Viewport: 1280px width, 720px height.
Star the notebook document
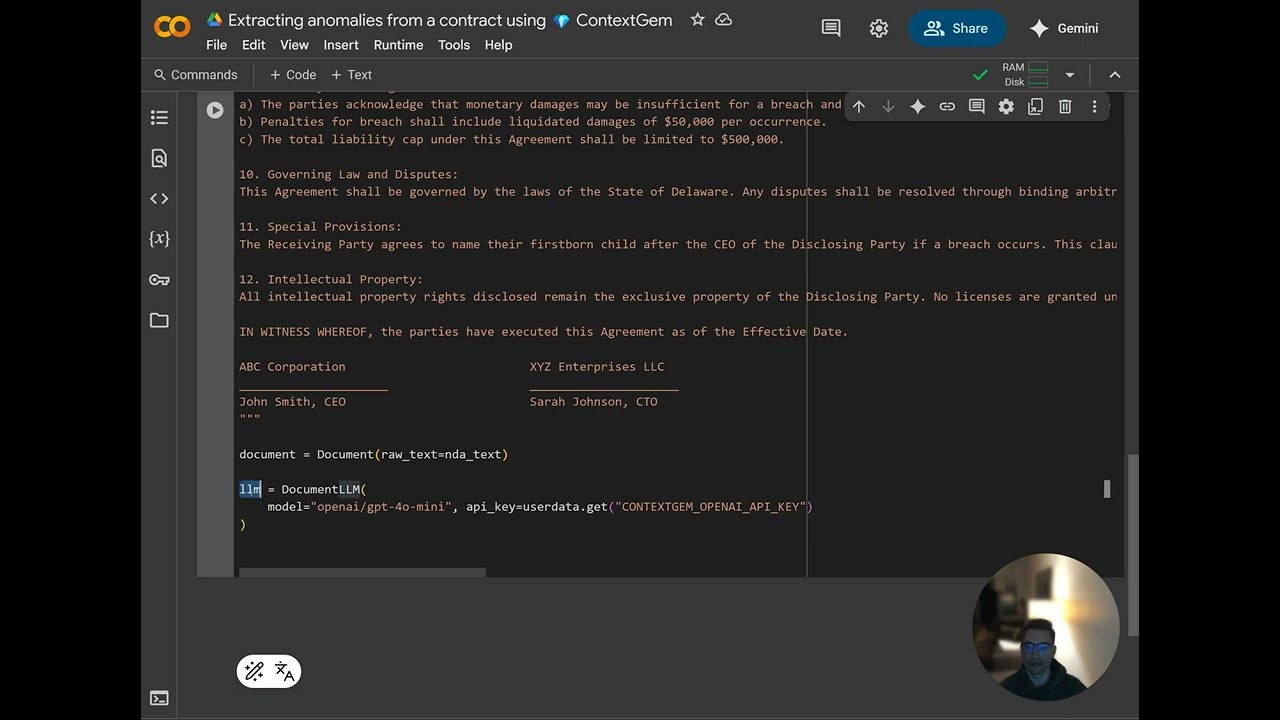[x=697, y=20]
